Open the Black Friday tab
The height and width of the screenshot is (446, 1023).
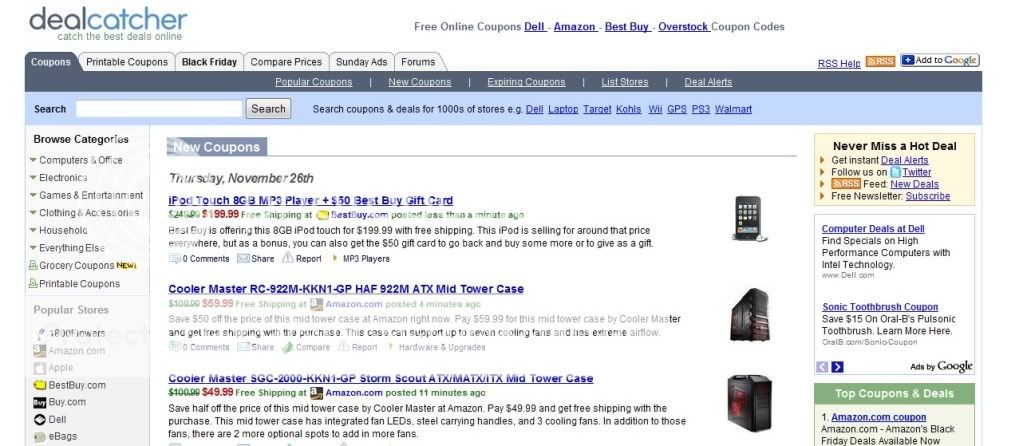click(x=209, y=62)
